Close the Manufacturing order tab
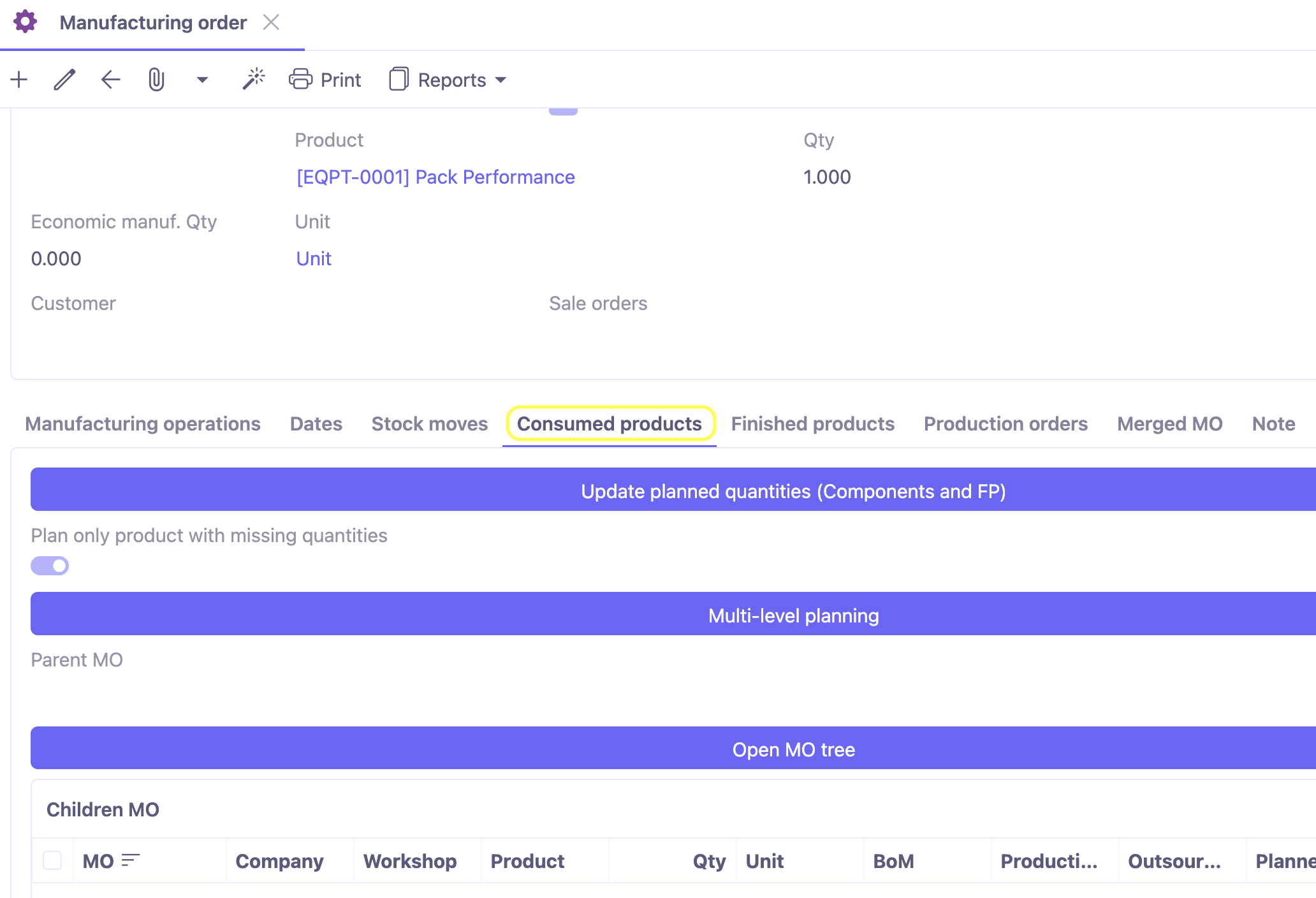Image resolution: width=1316 pixels, height=898 pixels. [272, 22]
